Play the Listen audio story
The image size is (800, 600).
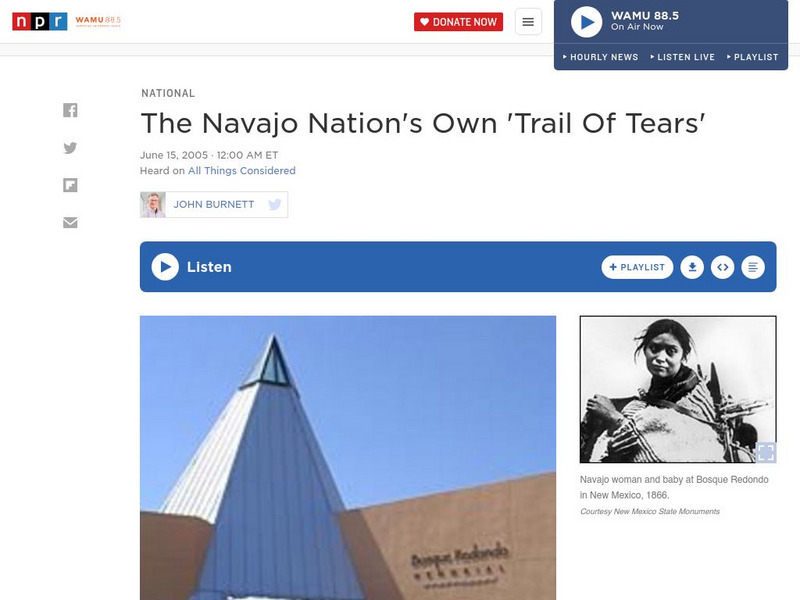165,267
